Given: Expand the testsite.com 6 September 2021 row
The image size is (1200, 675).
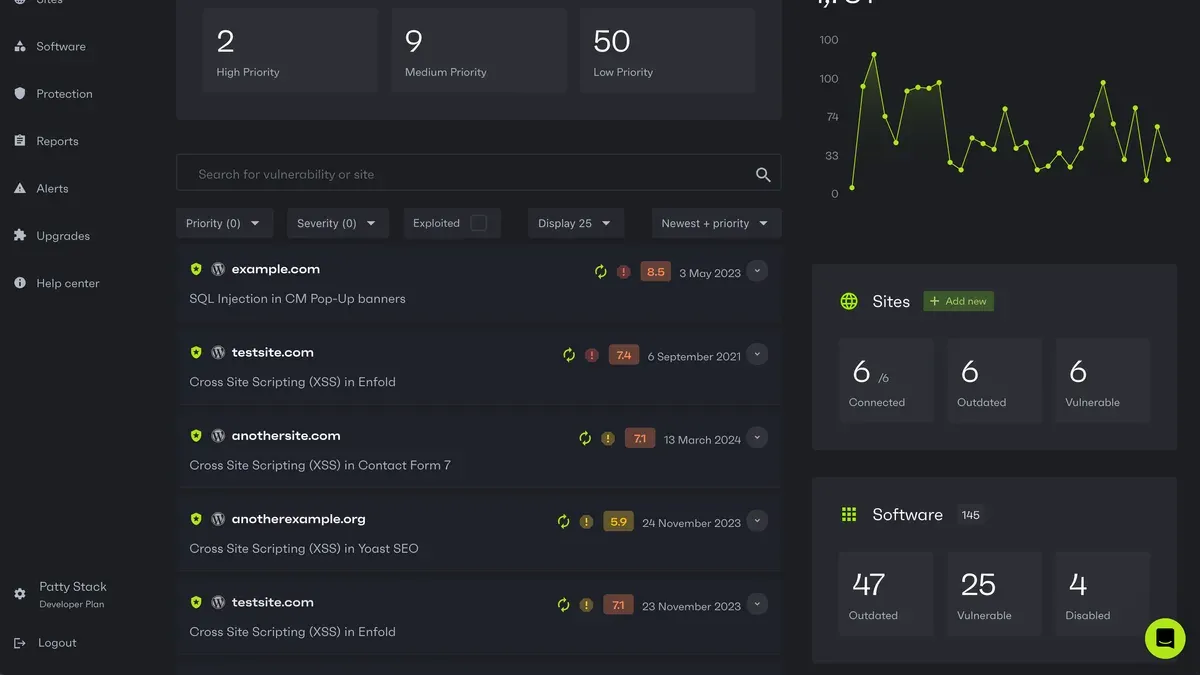Looking at the screenshot, I should pyautogui.click(x=757, y=354).
